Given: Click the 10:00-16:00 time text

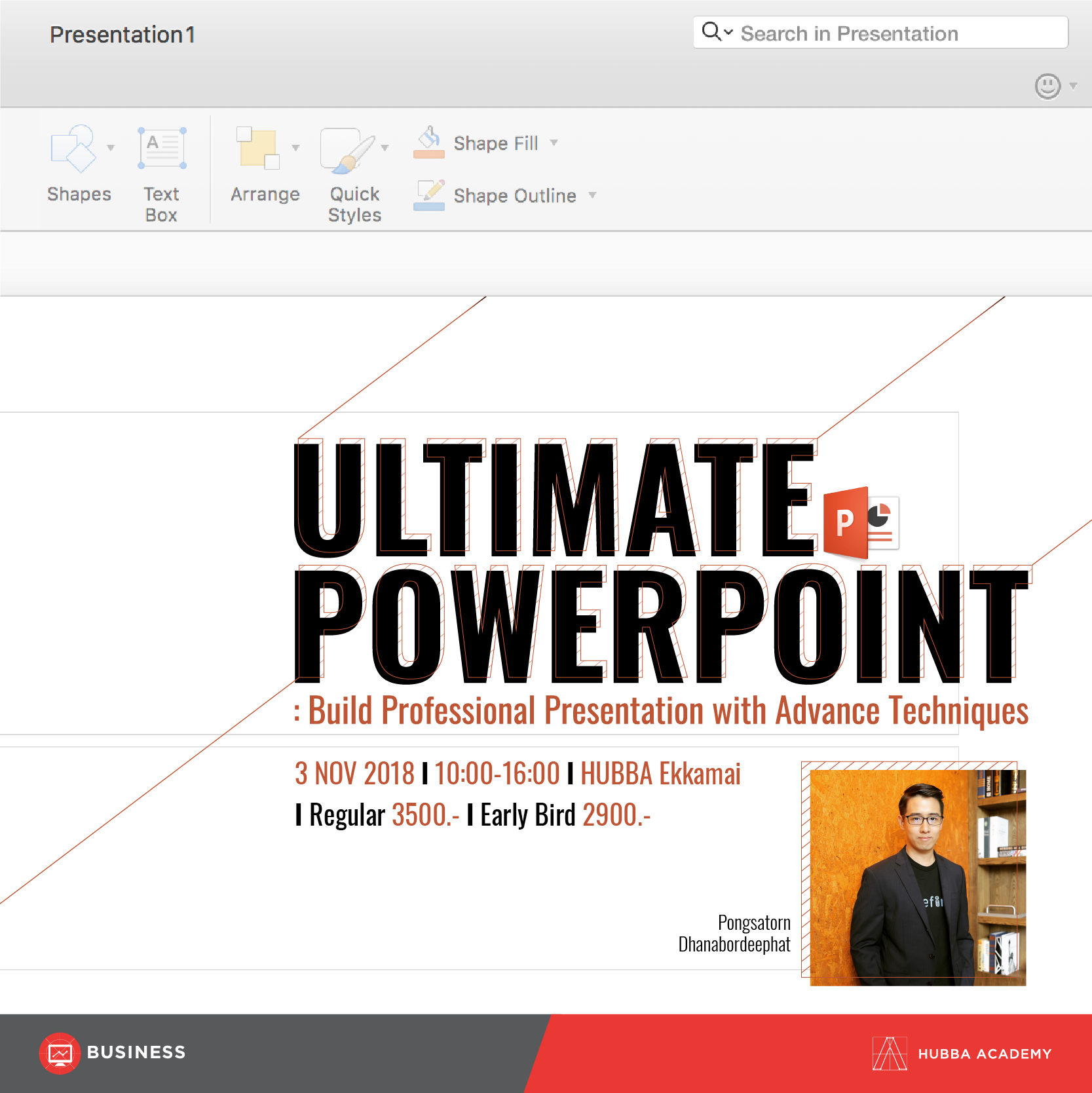Looking at the screenshot, I should coord(497,774).
